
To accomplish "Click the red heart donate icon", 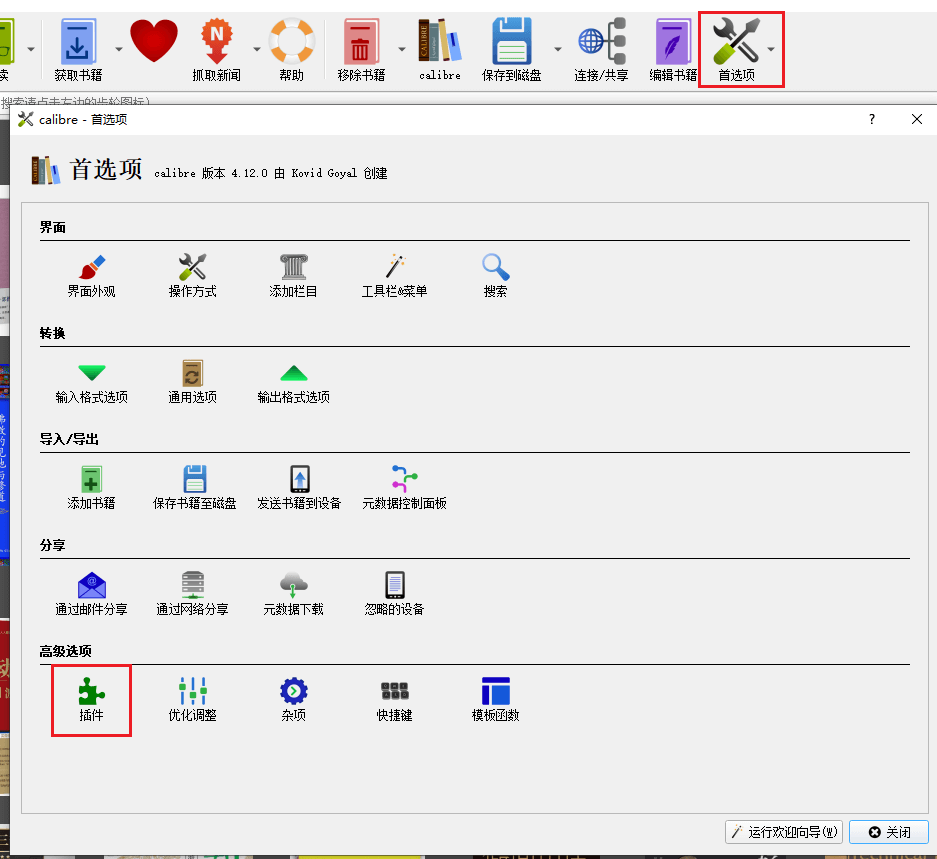I will point(154,41).
